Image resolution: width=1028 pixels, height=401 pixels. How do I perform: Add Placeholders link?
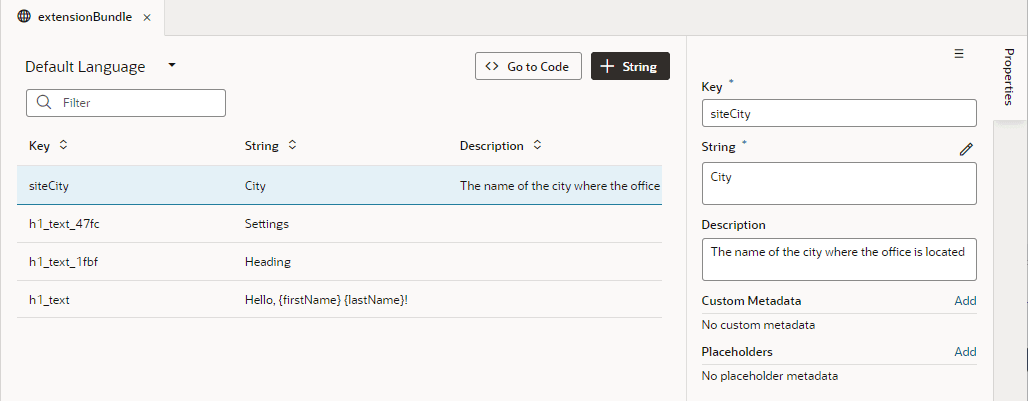coord(965,352)
